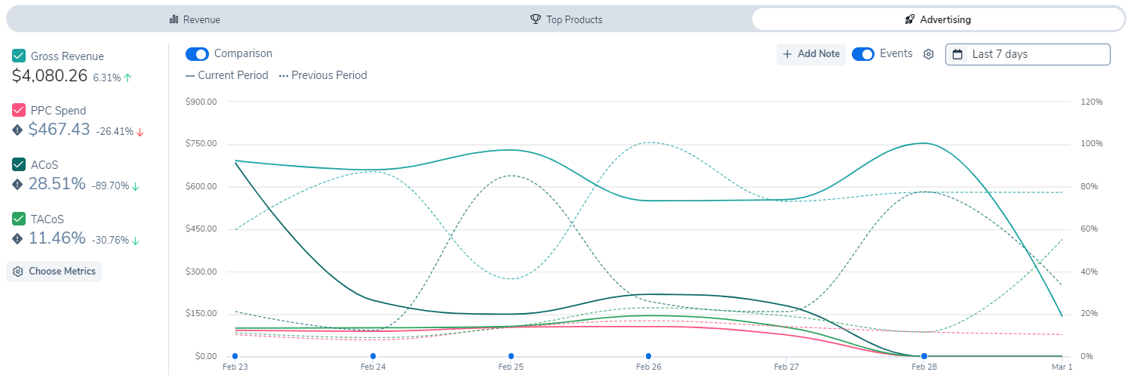Select the Feb 26 event marker
This screenshot has width=1129, height=376.
click(x=649, y=356)
